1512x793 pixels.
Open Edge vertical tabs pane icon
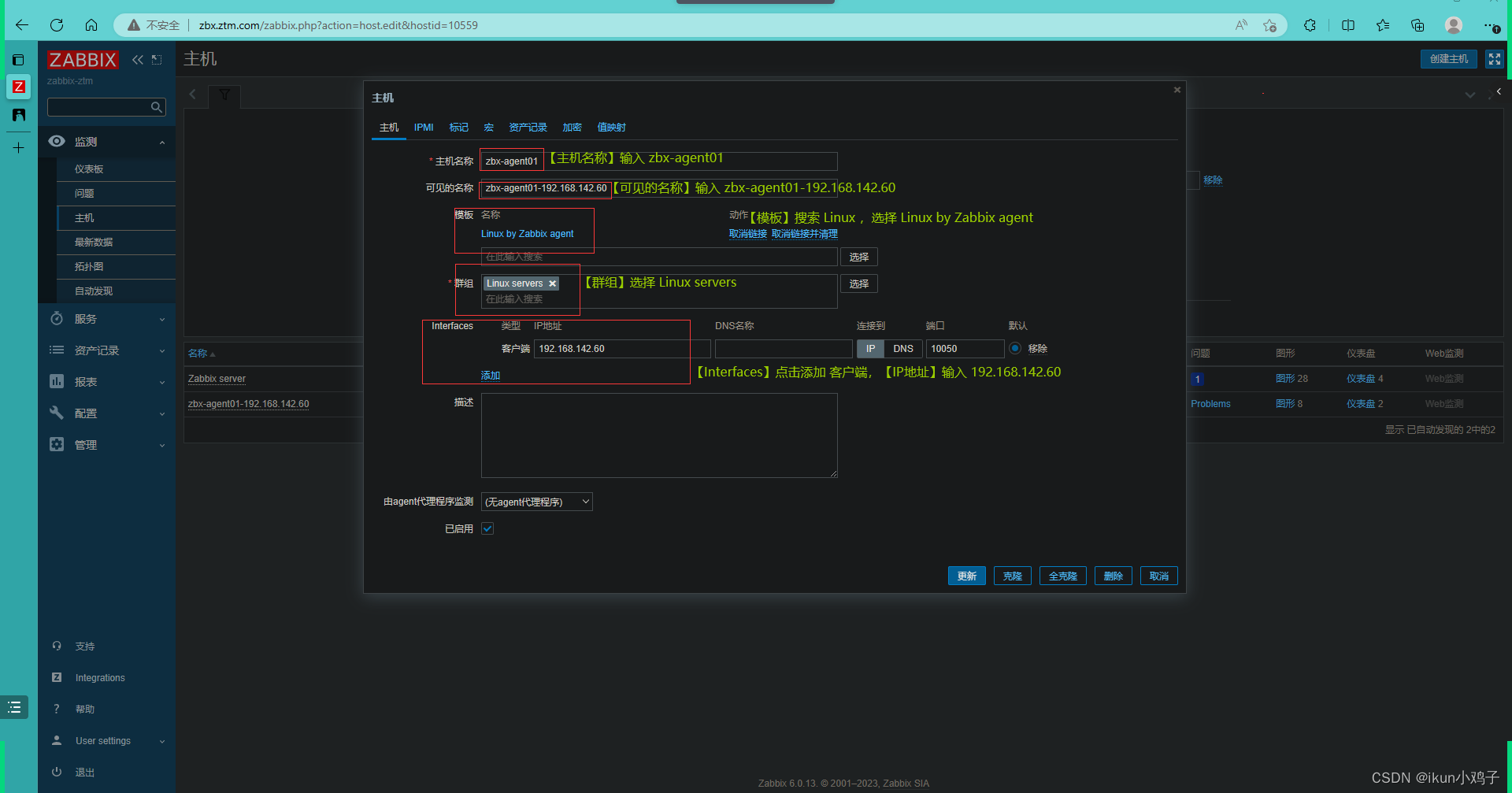click(x=18, y=60)
